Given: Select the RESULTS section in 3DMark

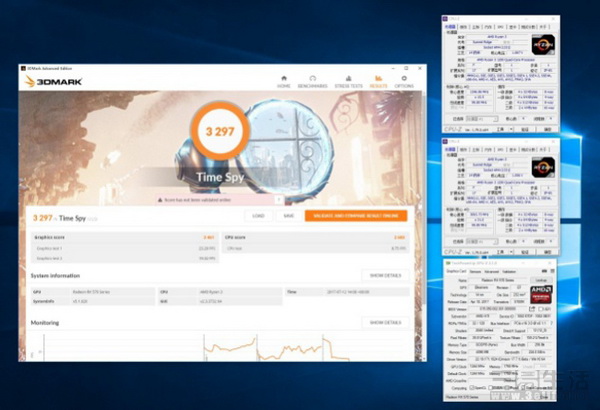Looking at the screenshot, I should (378, 82).
